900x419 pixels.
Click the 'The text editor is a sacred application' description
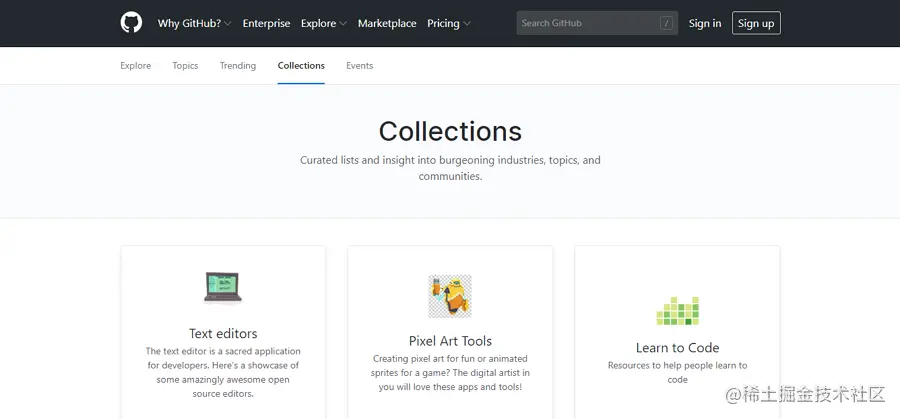click(223, 373)
